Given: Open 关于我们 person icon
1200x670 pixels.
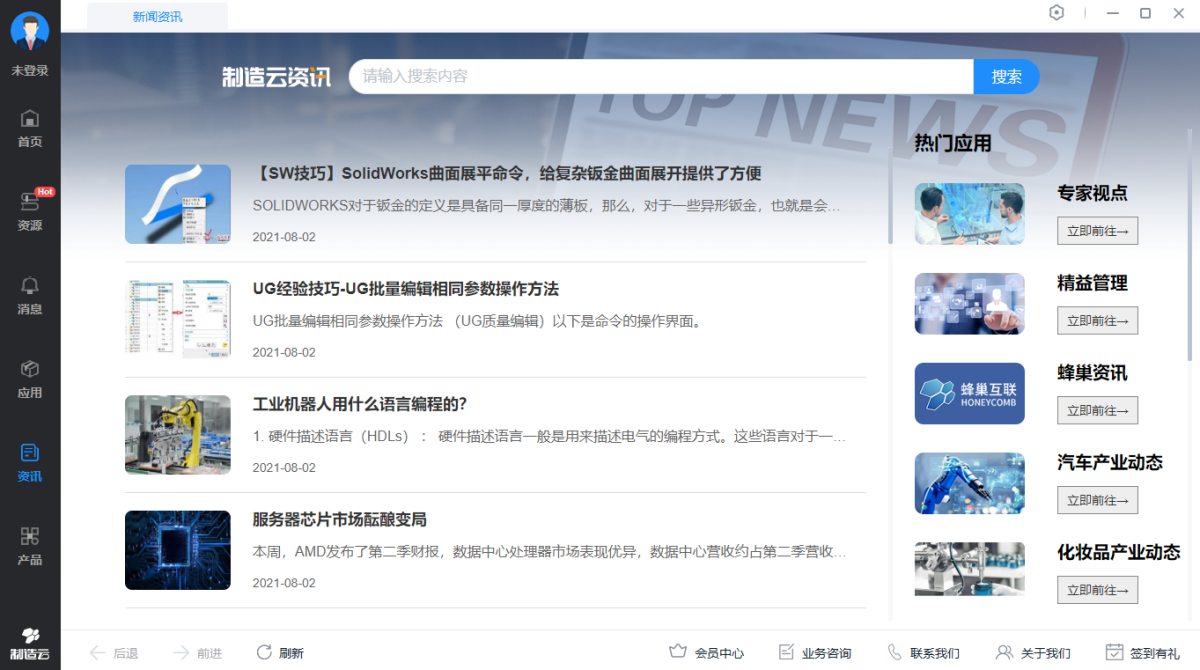Looking at the screenshot, I should click(x=1033, y=653).
